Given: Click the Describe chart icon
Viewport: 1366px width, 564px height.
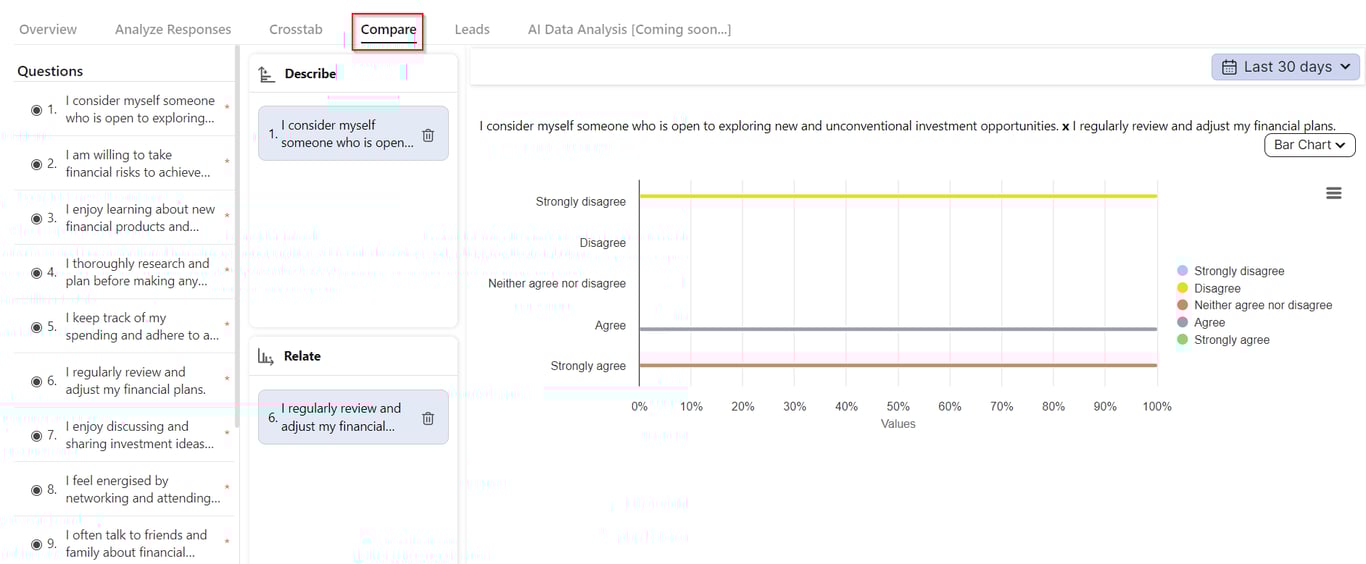Looking at the screenshot, I should (266, 74).
